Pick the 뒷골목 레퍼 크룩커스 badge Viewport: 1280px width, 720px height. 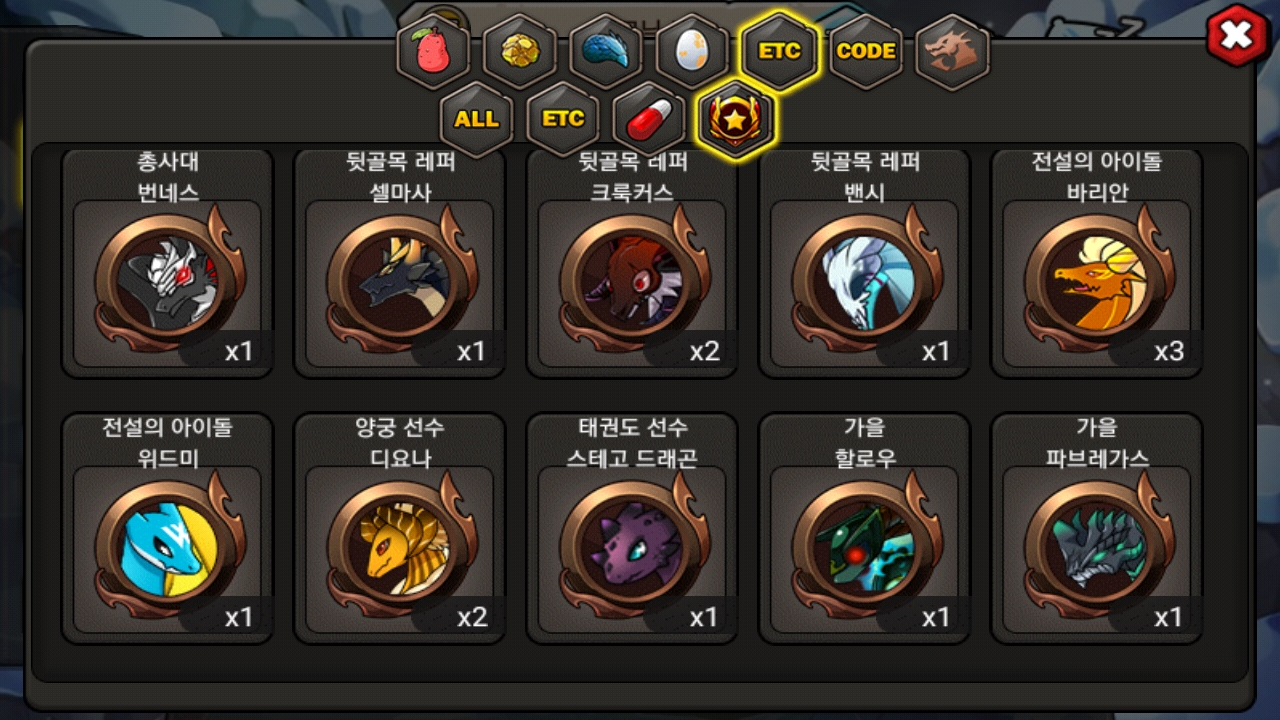(632, 263)
